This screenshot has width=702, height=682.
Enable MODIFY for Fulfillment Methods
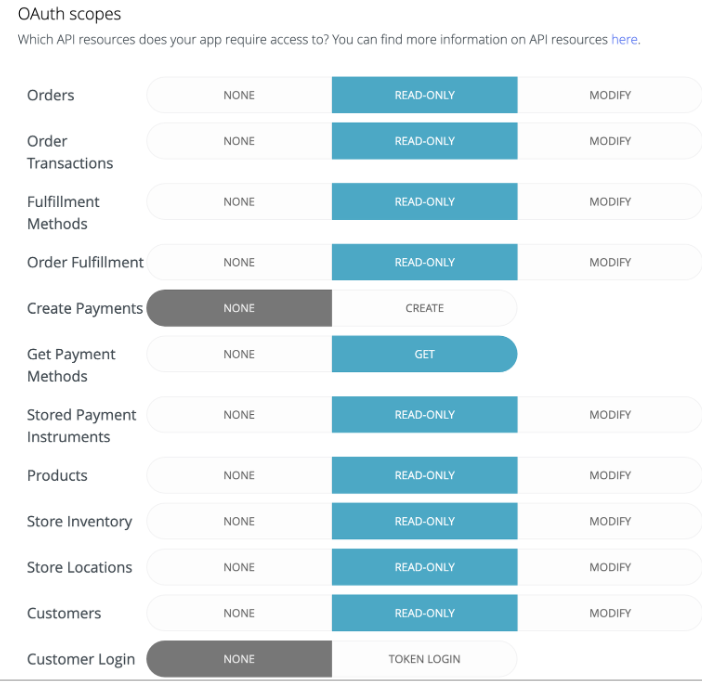pos(610,202)
